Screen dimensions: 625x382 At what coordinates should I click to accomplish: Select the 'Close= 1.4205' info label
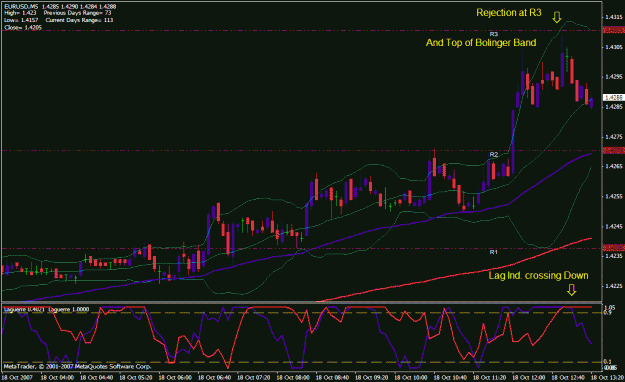pyautogui.click(x=23, y=28)
